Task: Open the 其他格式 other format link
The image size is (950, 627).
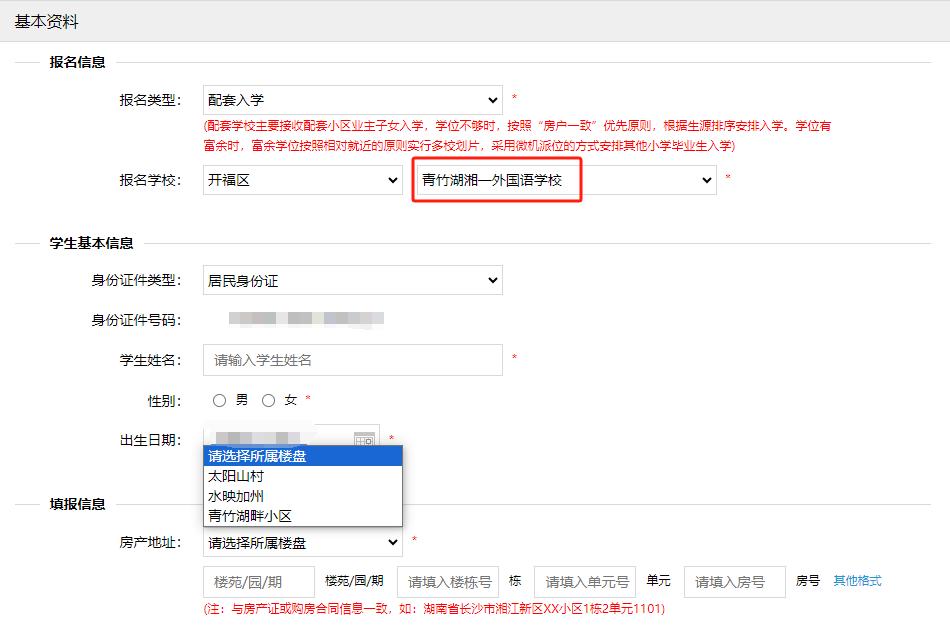Action: pos(857,581)
